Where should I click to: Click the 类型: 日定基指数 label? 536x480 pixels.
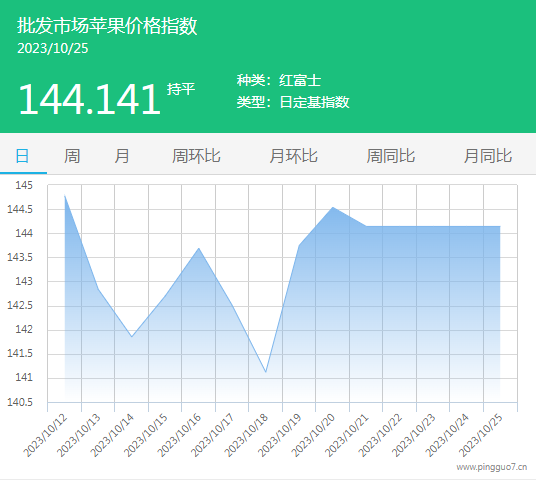click(293, 102)
